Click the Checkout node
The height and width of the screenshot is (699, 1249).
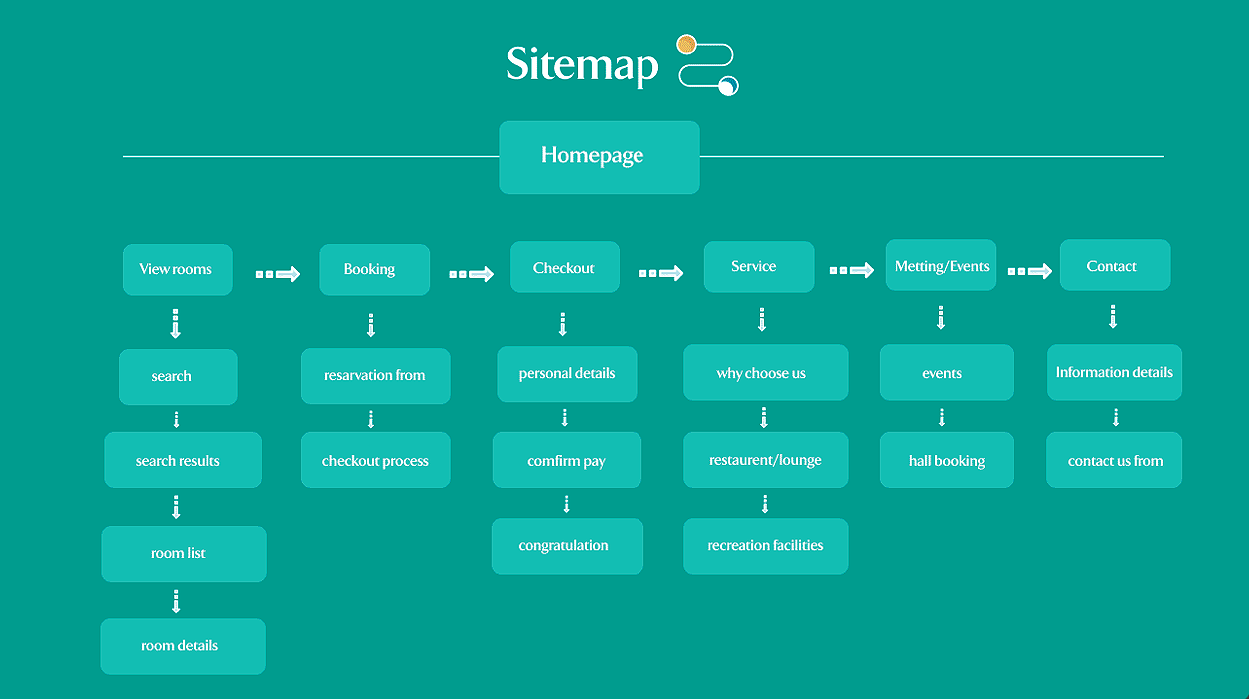[x=565, y=267]
